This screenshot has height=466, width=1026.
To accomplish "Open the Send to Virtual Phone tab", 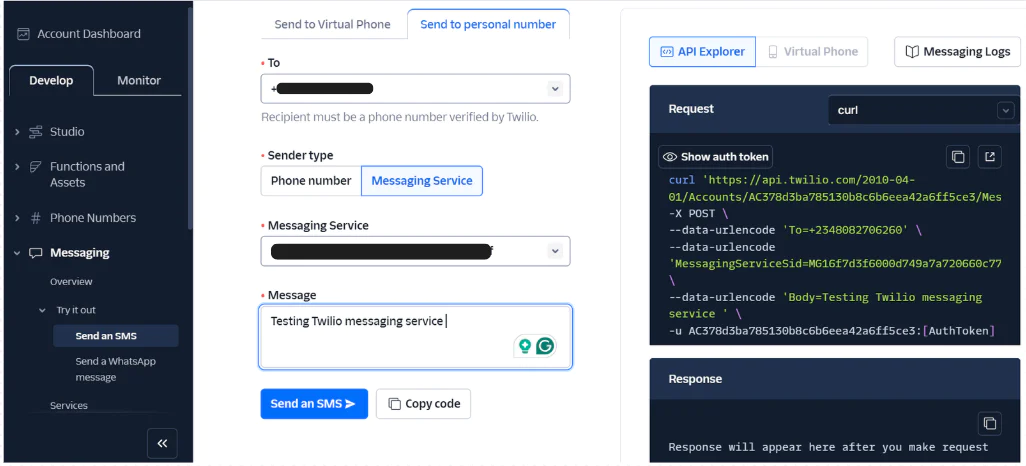I will 332,24.
